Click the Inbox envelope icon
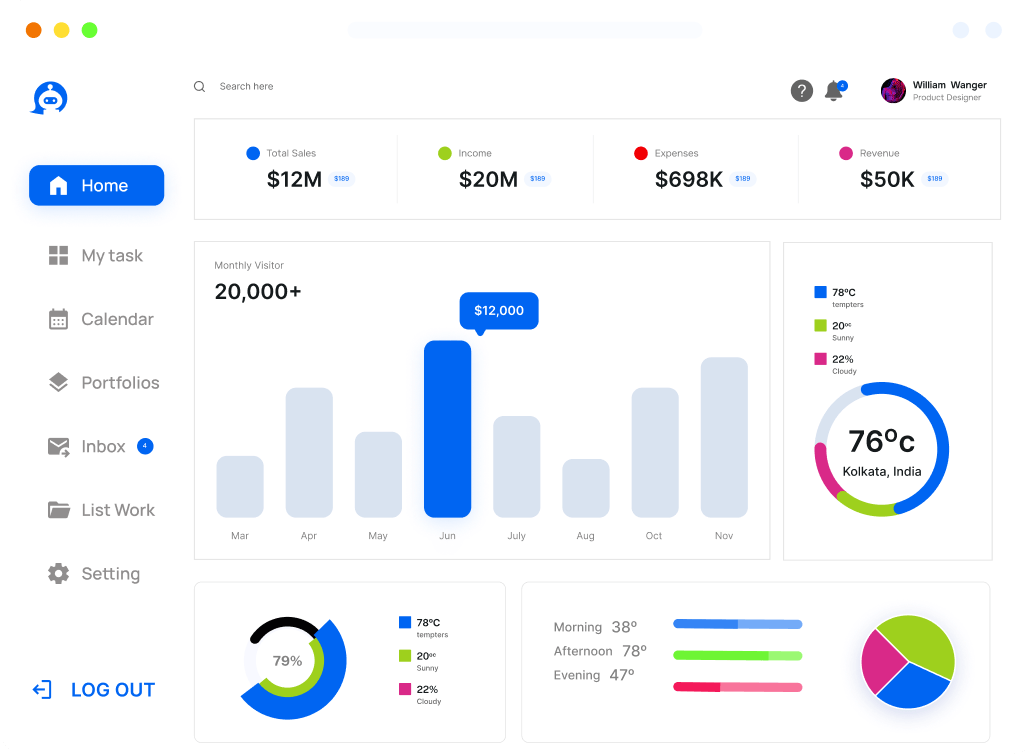This screenshot has height=754, width=1036. (59, 447)
